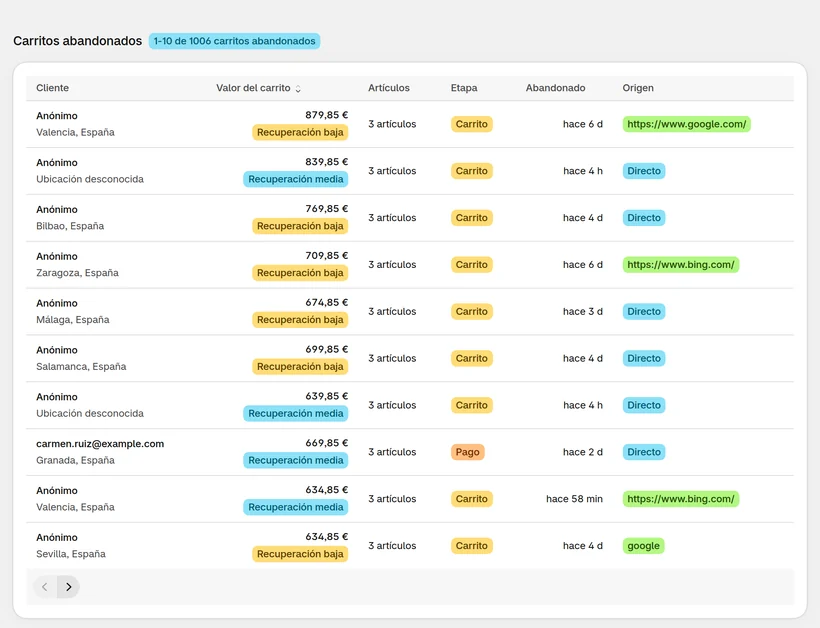The height and width of the screenshot is (628, 820).
Task: Open the Bilbao, España cart row
Action: click(x=409, y=218)
